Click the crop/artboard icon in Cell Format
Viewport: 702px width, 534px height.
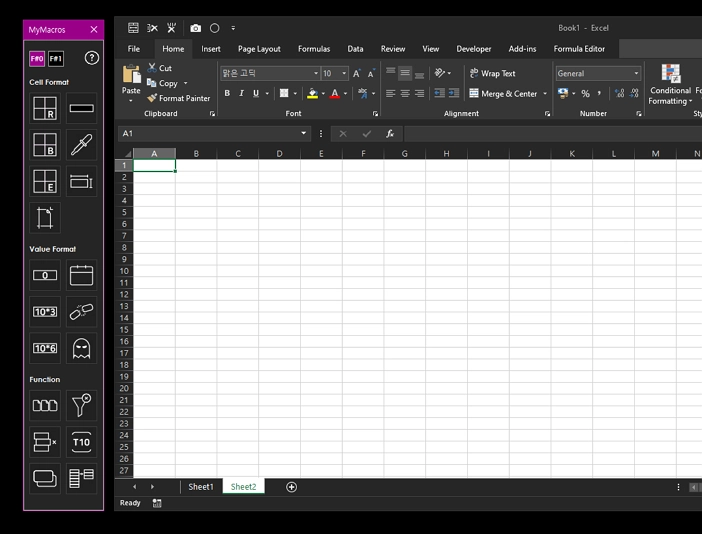[45, 218]
